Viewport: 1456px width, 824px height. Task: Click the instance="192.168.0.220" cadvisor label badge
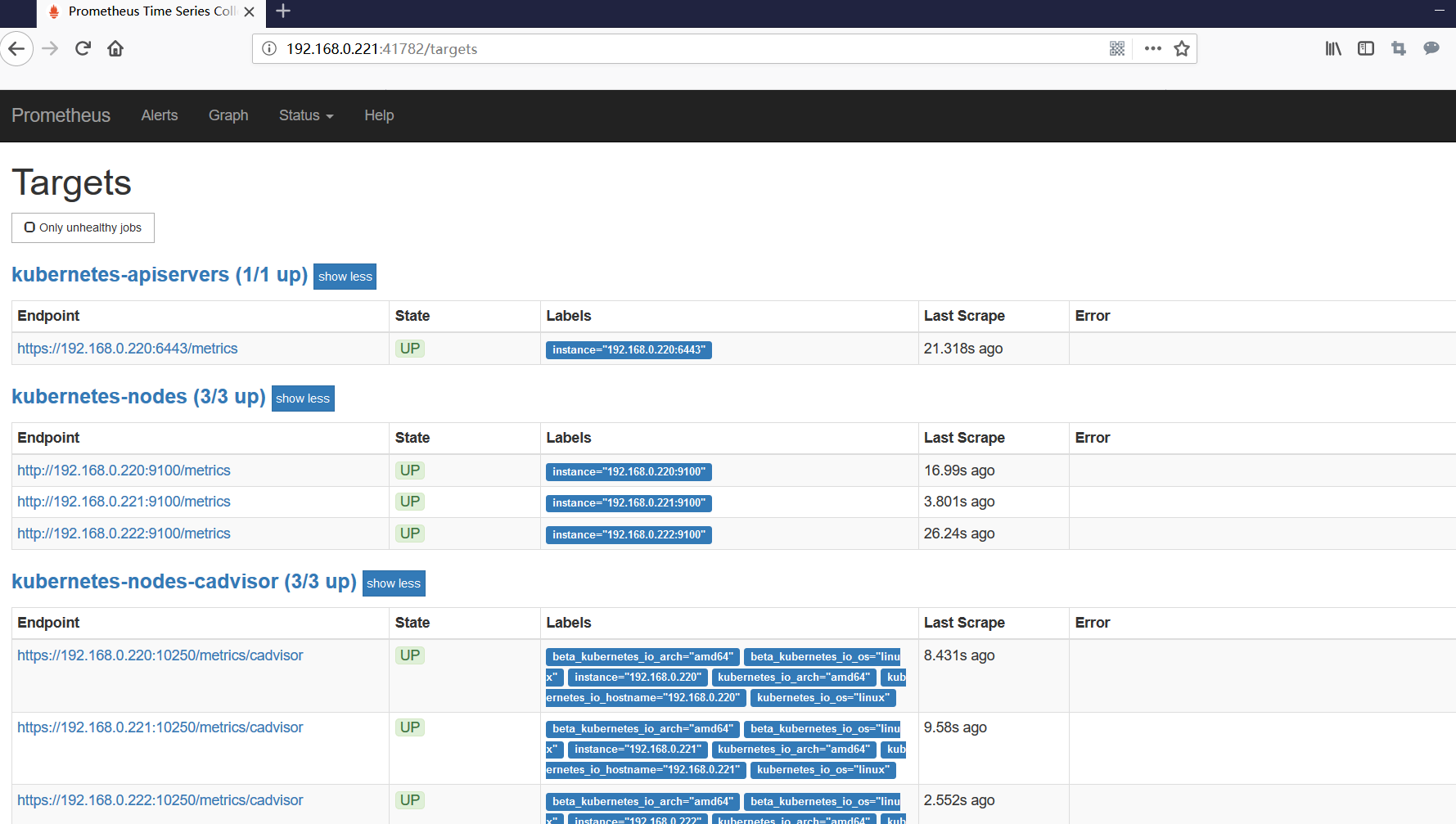click(x=638, y=678)
